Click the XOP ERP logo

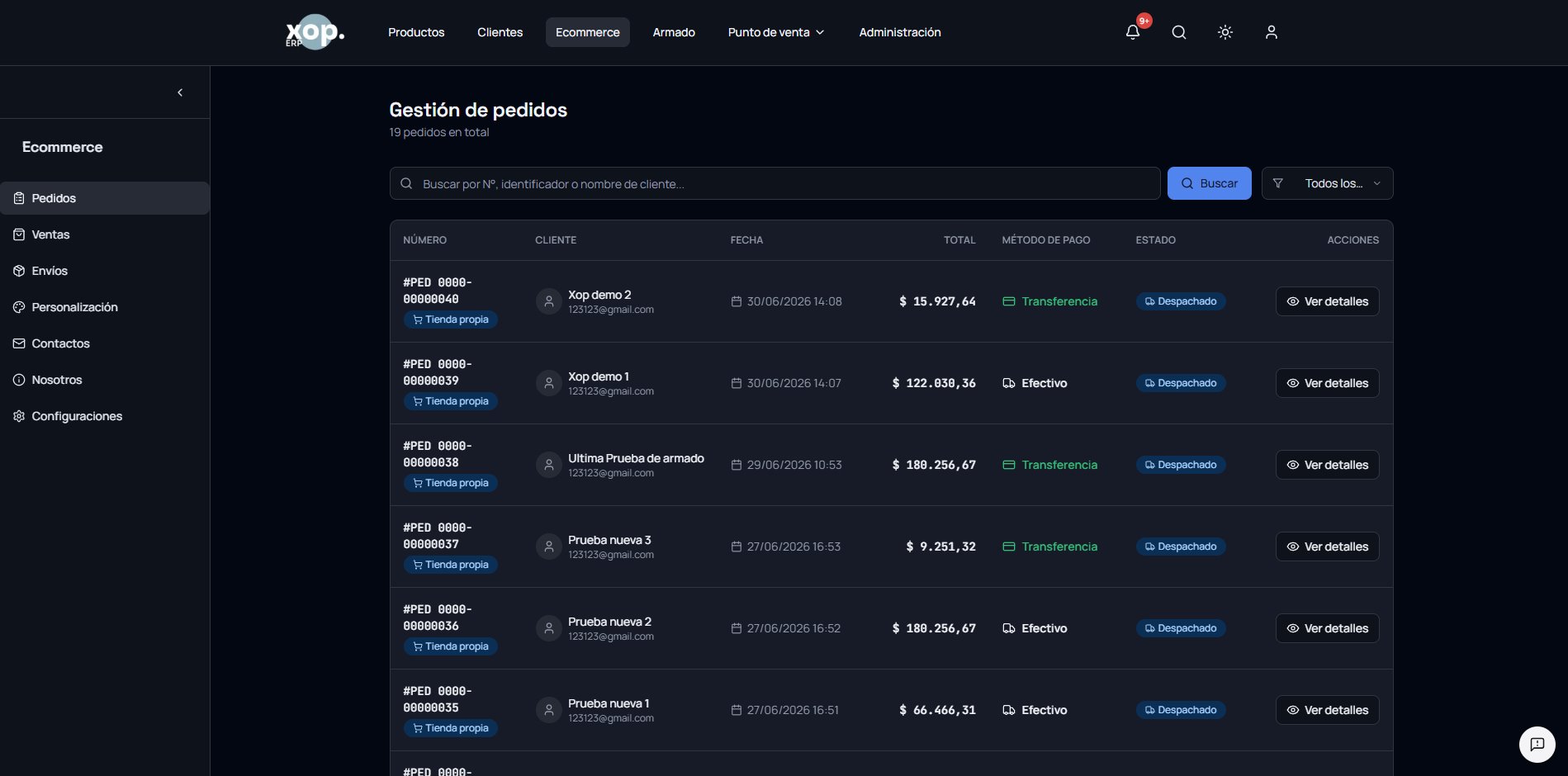click(315, 32)
